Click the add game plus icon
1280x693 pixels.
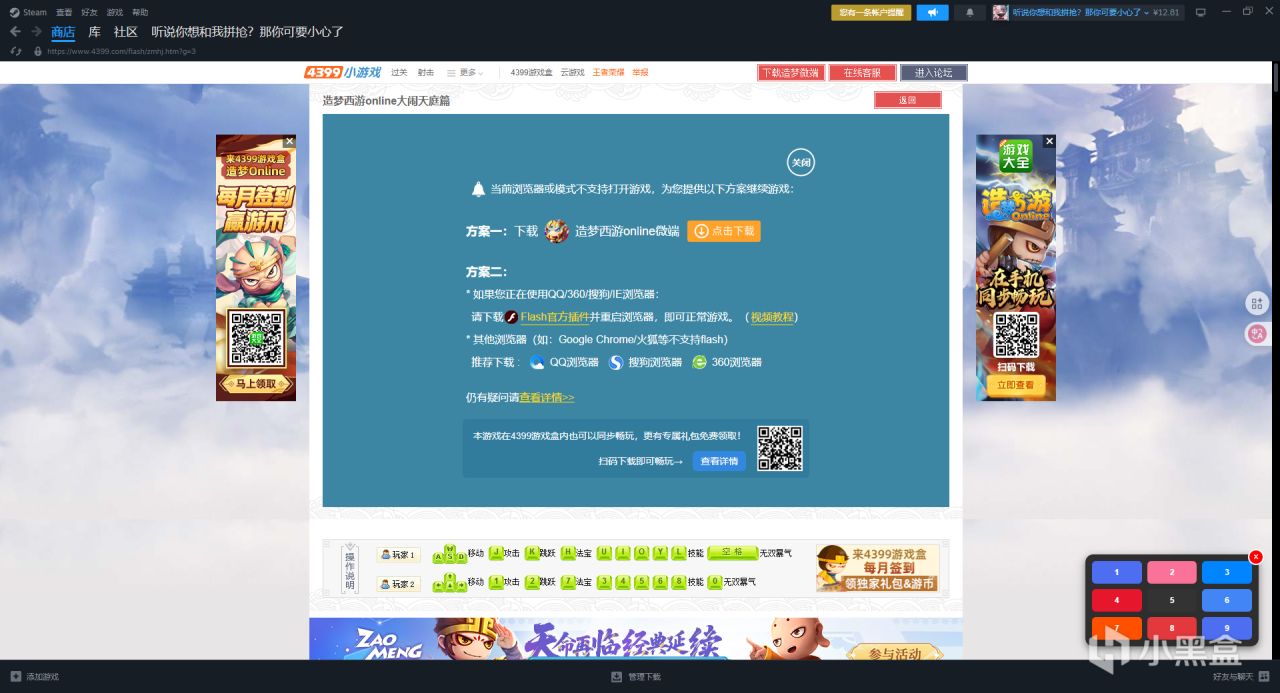[15, 677]
